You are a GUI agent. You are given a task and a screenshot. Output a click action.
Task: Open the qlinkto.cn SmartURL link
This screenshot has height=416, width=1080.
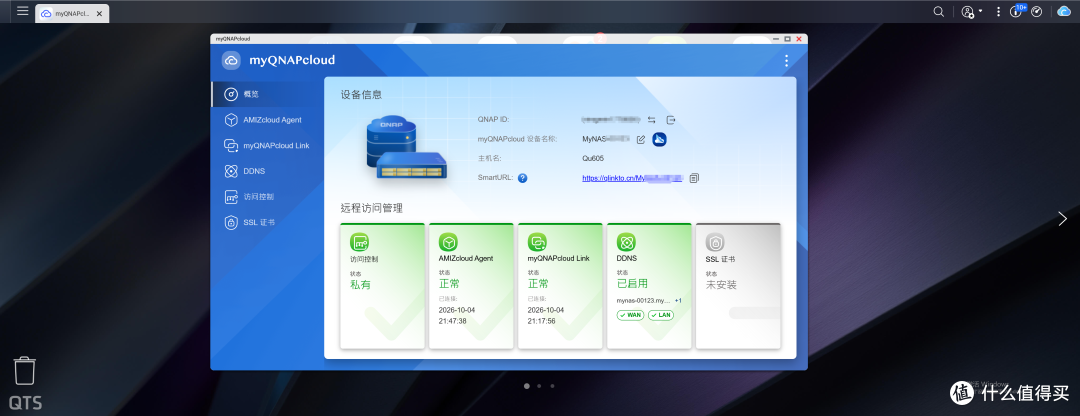632,178
